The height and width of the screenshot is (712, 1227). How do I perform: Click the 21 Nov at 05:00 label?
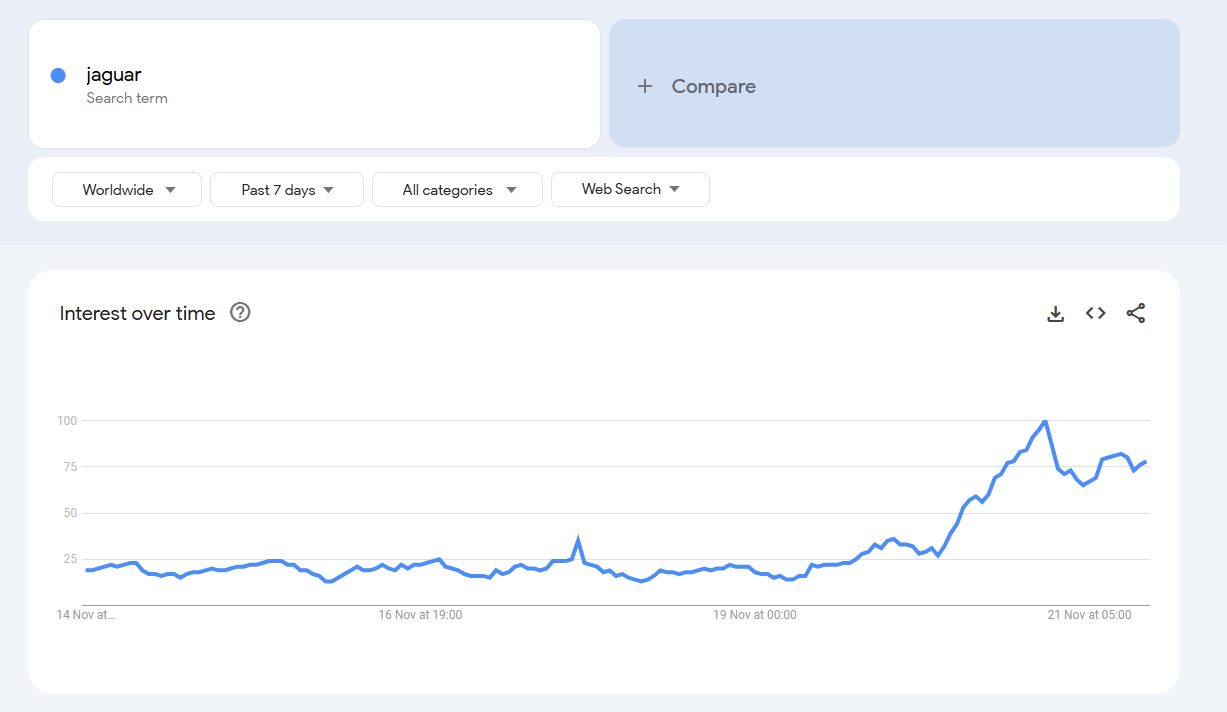1089,615
